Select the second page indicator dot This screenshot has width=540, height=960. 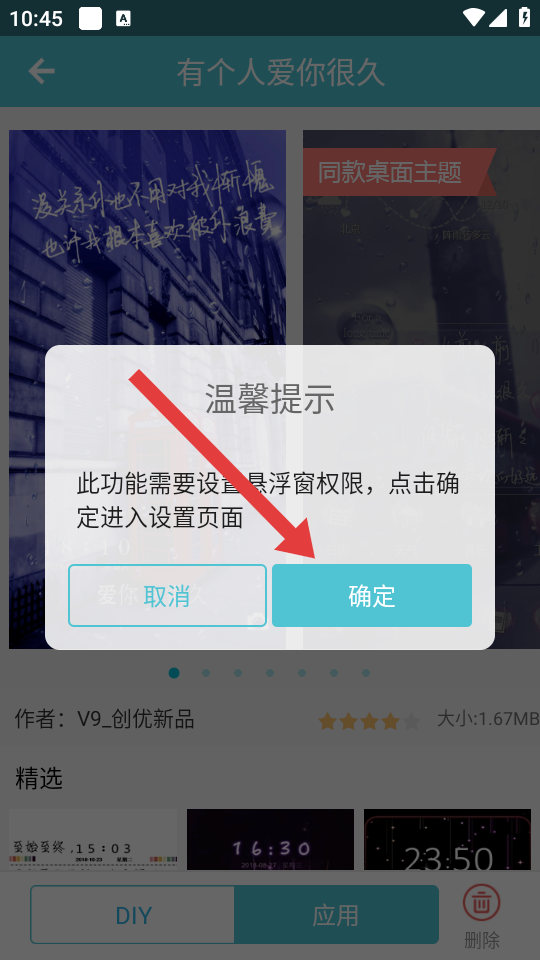click(x=206, y=673)
